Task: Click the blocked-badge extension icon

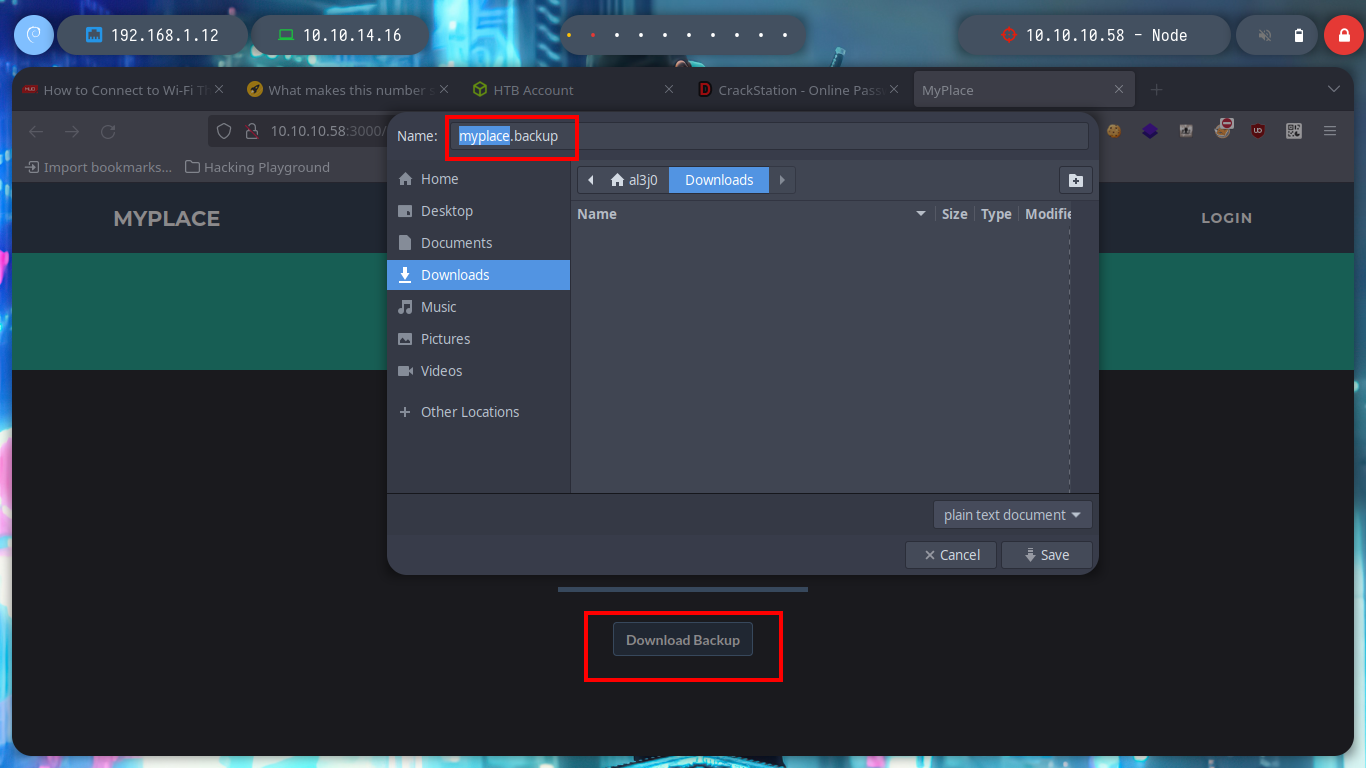Action: [x=1223, y=129]
